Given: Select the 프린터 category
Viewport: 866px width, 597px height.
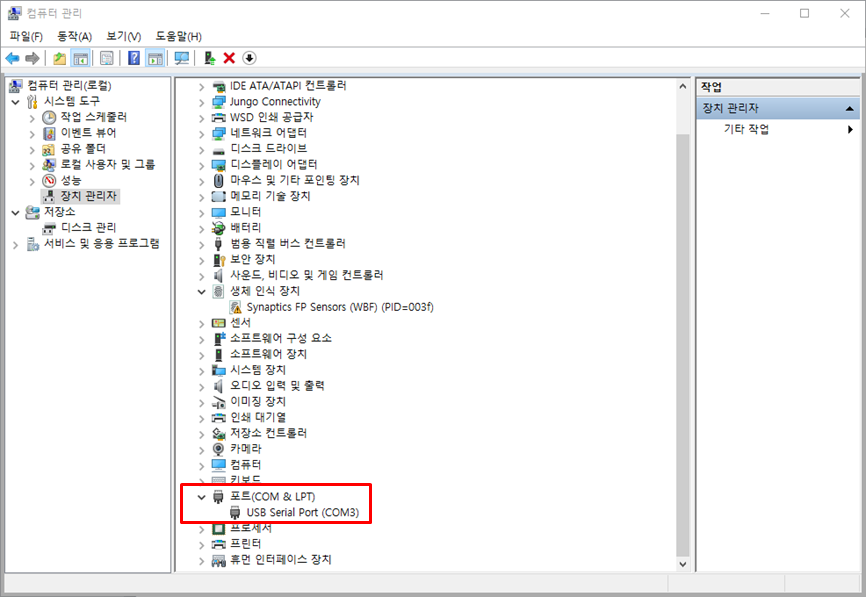Looking at the screenshot, I should 245,544.
